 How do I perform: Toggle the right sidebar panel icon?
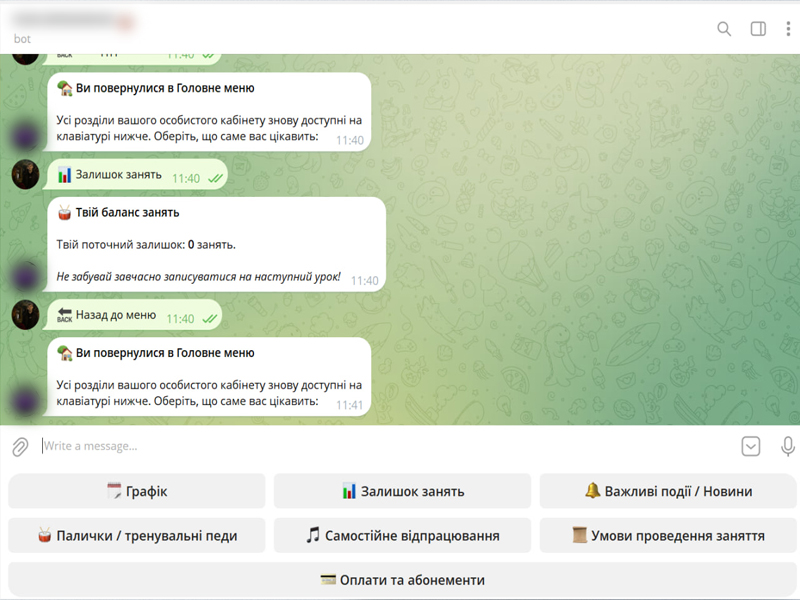pyautogui.click(x=758, y=29)
